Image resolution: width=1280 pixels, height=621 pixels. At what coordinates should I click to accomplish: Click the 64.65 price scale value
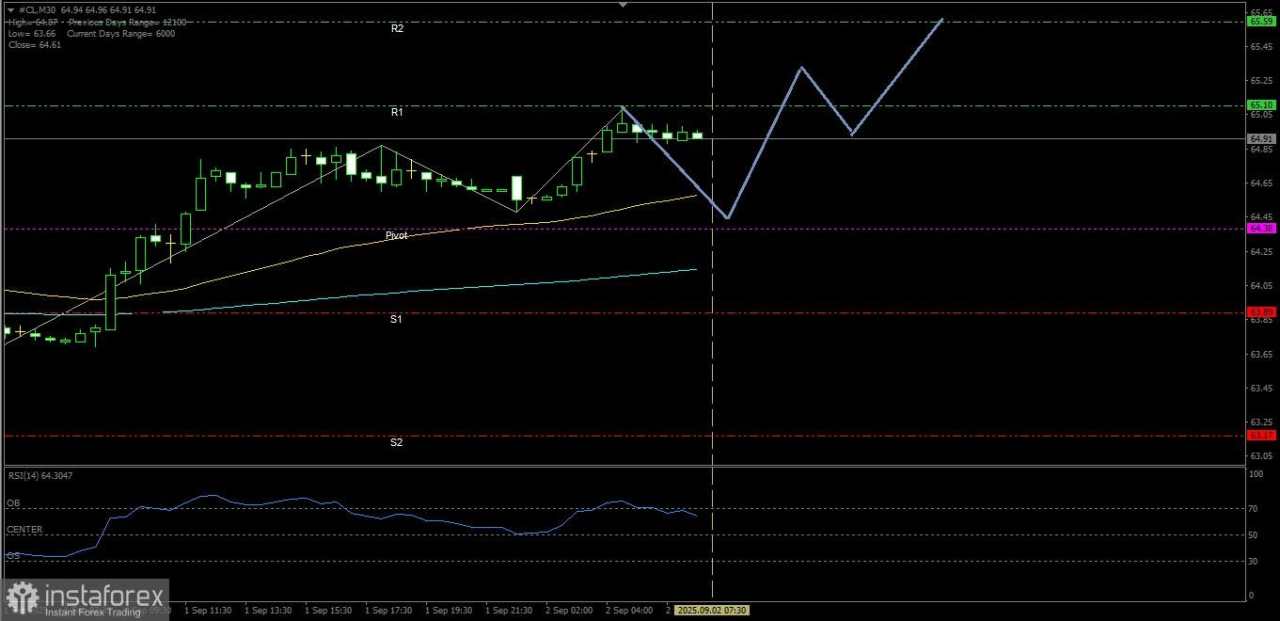click(x=1264, y=184)
